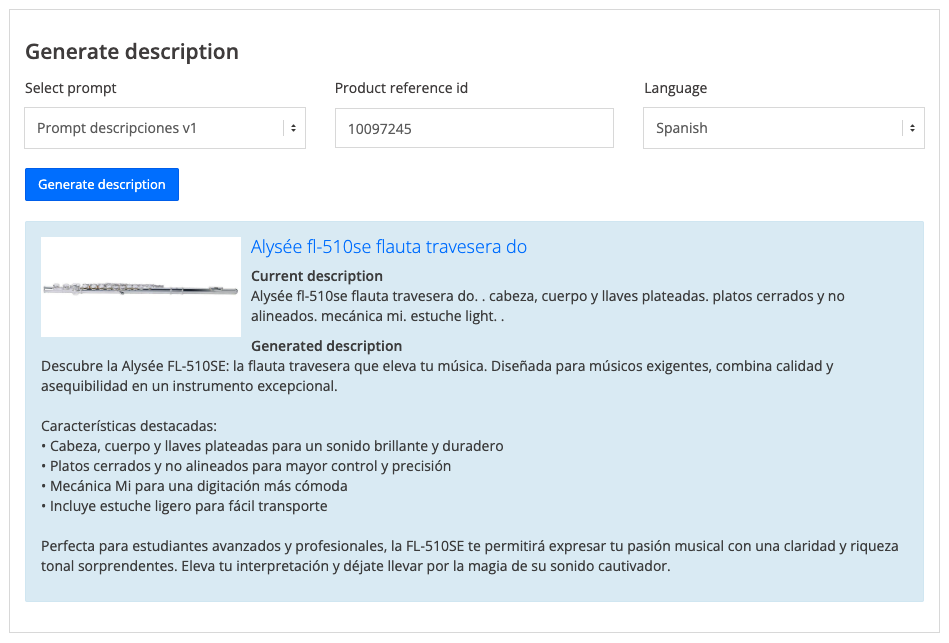
Task: Click the current description text paragraph
Action: (547, 306)
